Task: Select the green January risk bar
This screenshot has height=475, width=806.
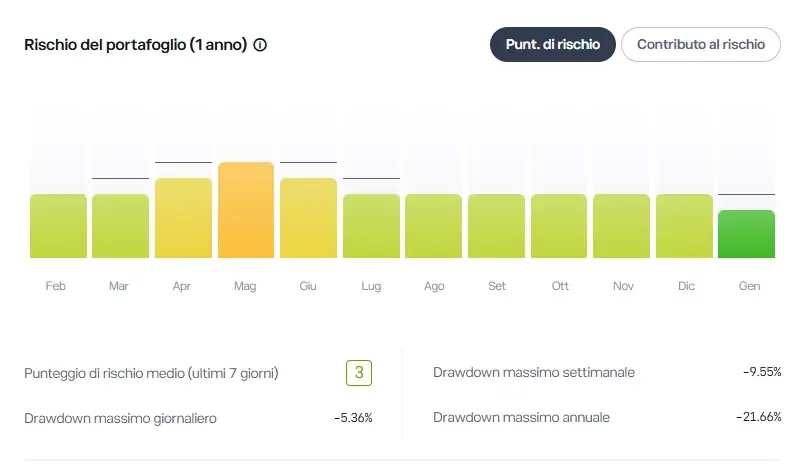Action: click(x=747, y=234)
